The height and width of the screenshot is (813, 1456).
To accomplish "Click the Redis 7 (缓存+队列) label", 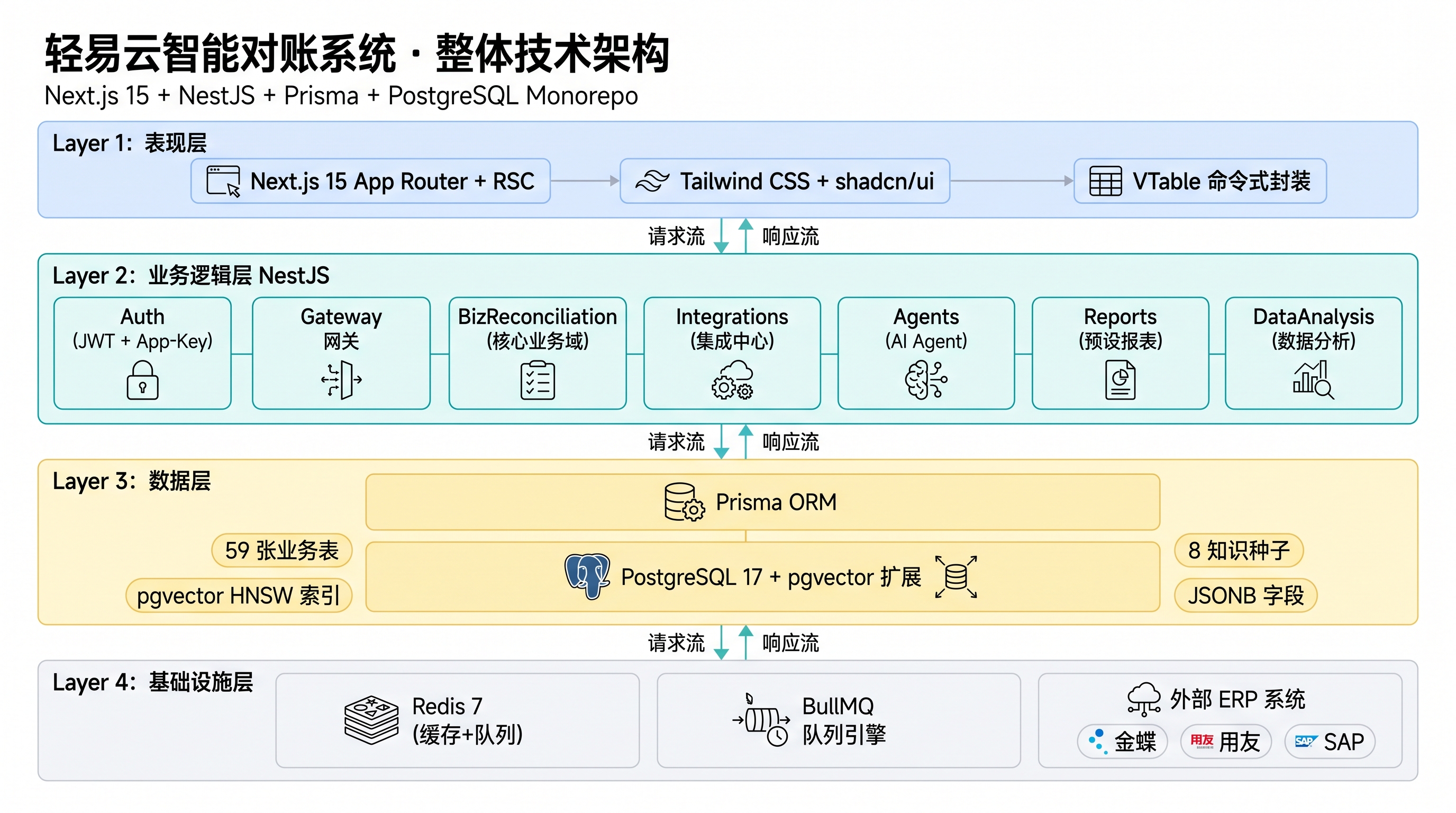I will [468, 720].
